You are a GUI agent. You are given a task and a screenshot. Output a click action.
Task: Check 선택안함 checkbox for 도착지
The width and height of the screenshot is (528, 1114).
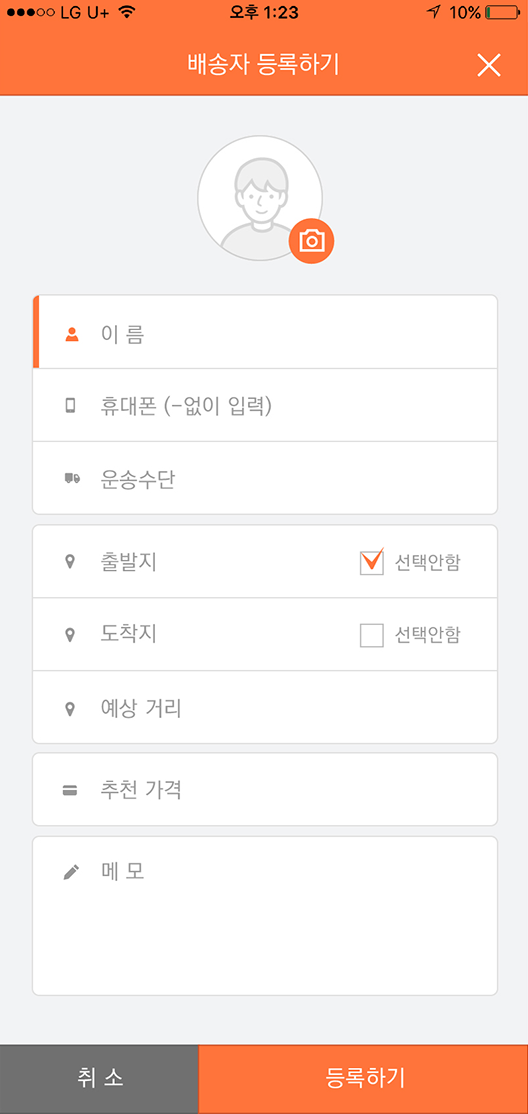(372, 635)
